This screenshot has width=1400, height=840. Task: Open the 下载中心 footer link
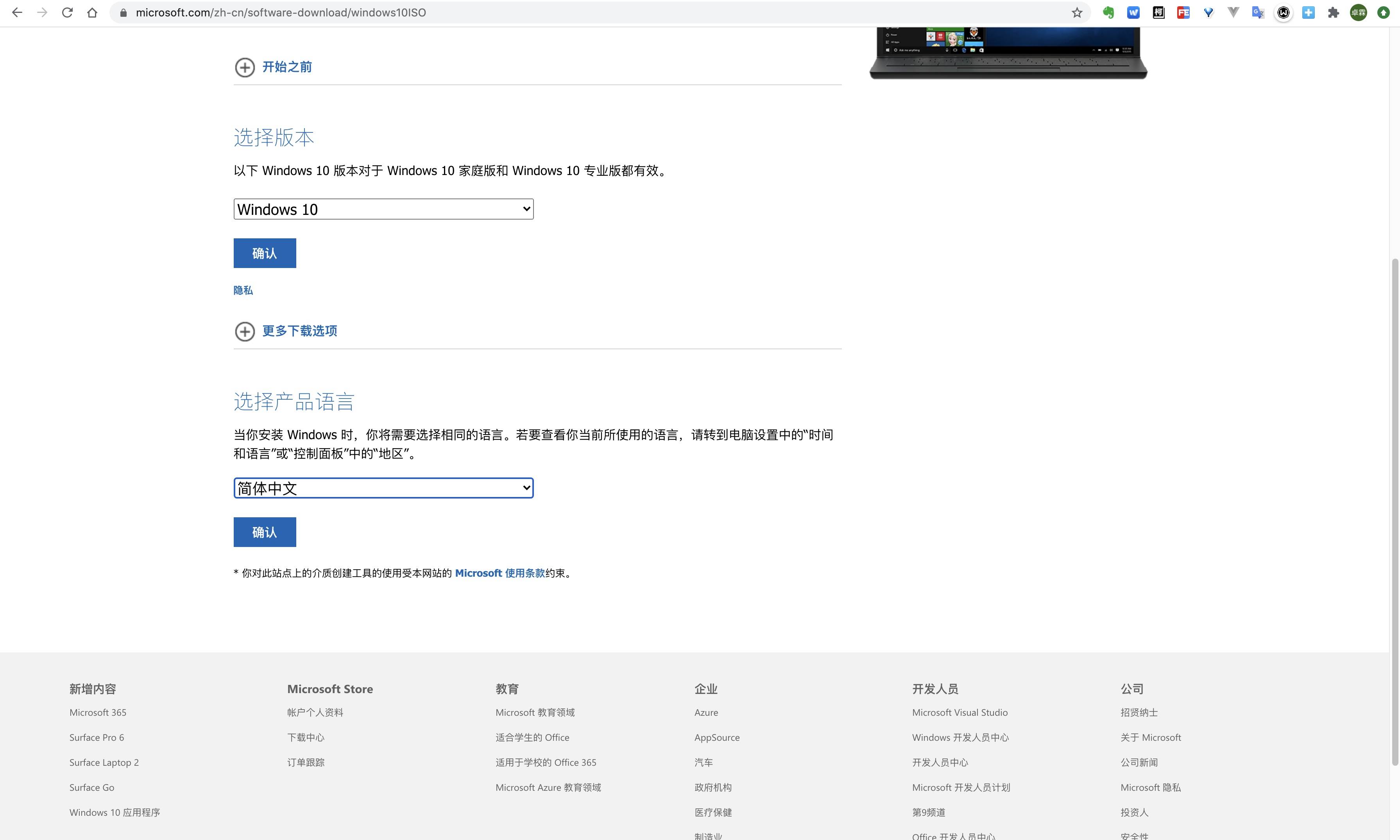coord(306,738)
